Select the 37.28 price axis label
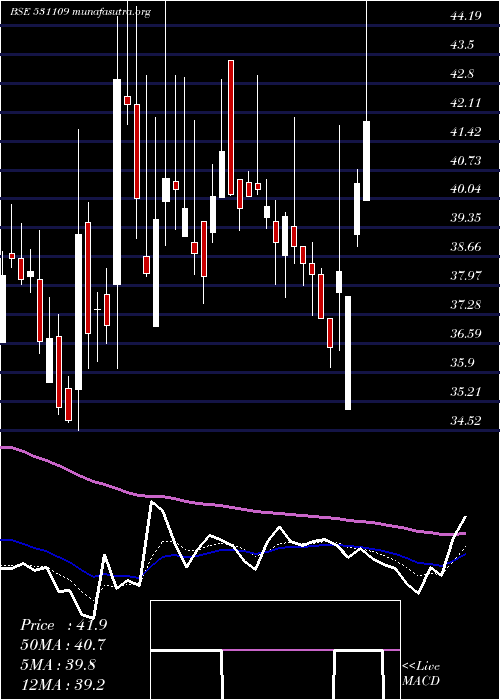The width and height of the screenshot is (500, 700). [x=466, y=305]
